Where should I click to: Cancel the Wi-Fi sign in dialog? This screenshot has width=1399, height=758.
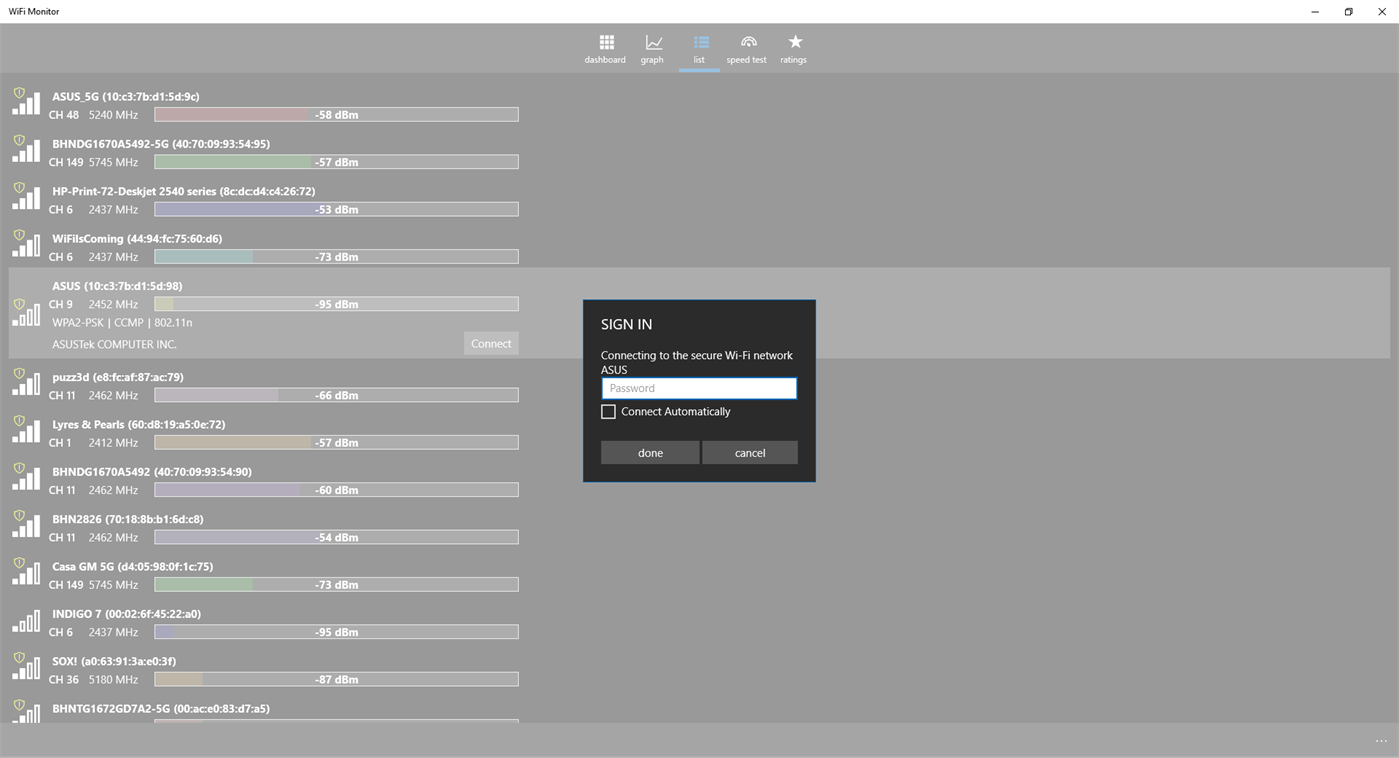[x=749, y=452]
